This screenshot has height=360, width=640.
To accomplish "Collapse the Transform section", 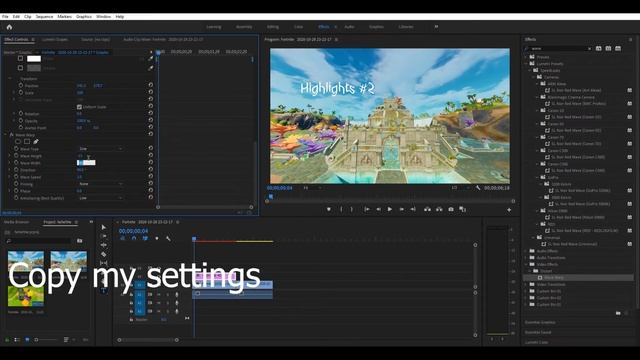I will 10,78.
